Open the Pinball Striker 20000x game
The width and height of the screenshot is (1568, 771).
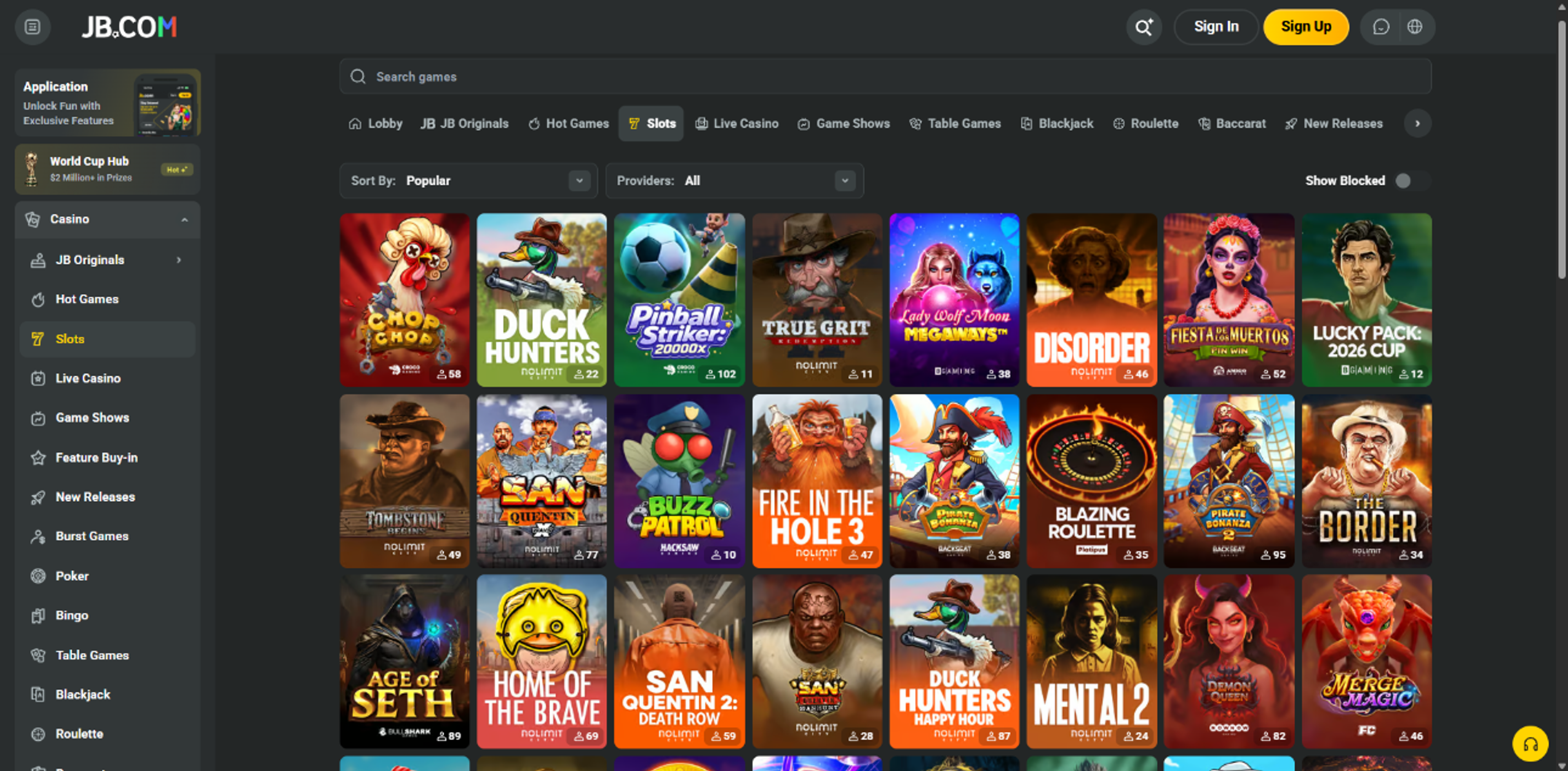point(679,299)
